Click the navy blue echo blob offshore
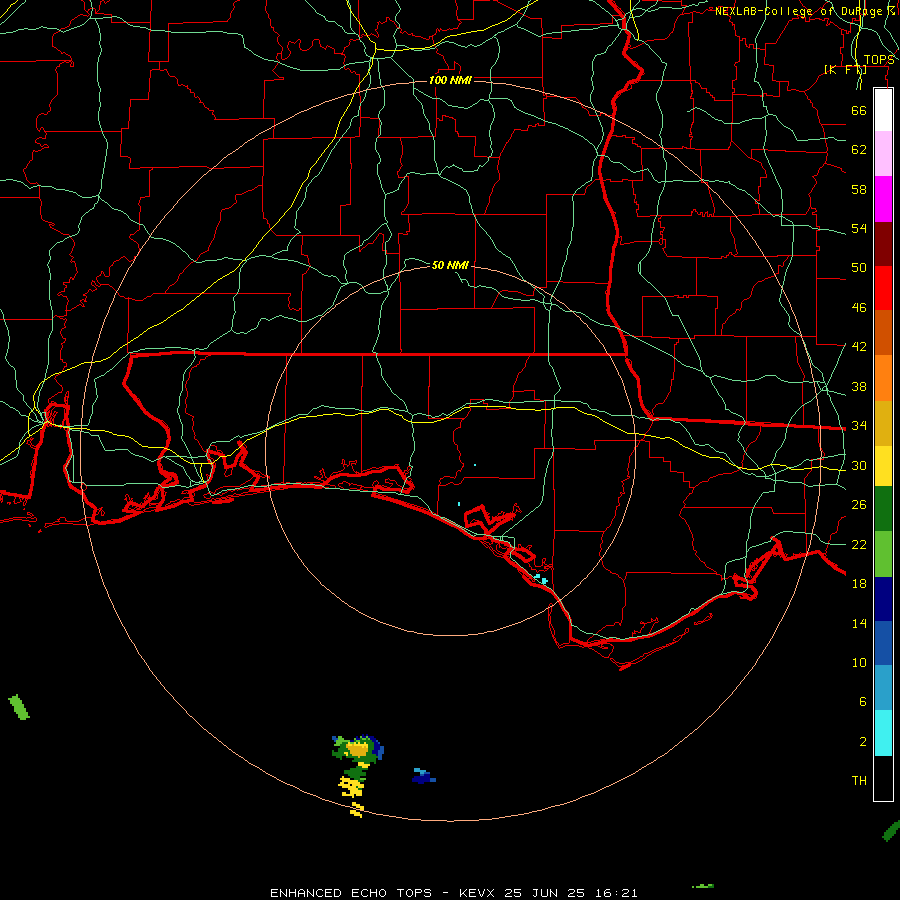This screenshot has width=900, height=900. pyautogui.click(x=423, y=778)
